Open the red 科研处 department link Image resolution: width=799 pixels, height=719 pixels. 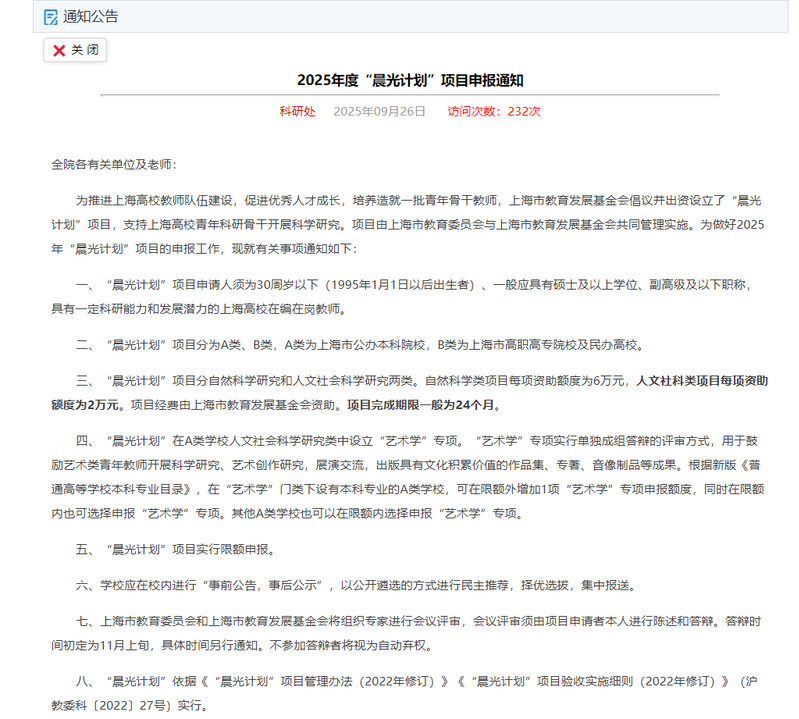(x=297, y=111)
